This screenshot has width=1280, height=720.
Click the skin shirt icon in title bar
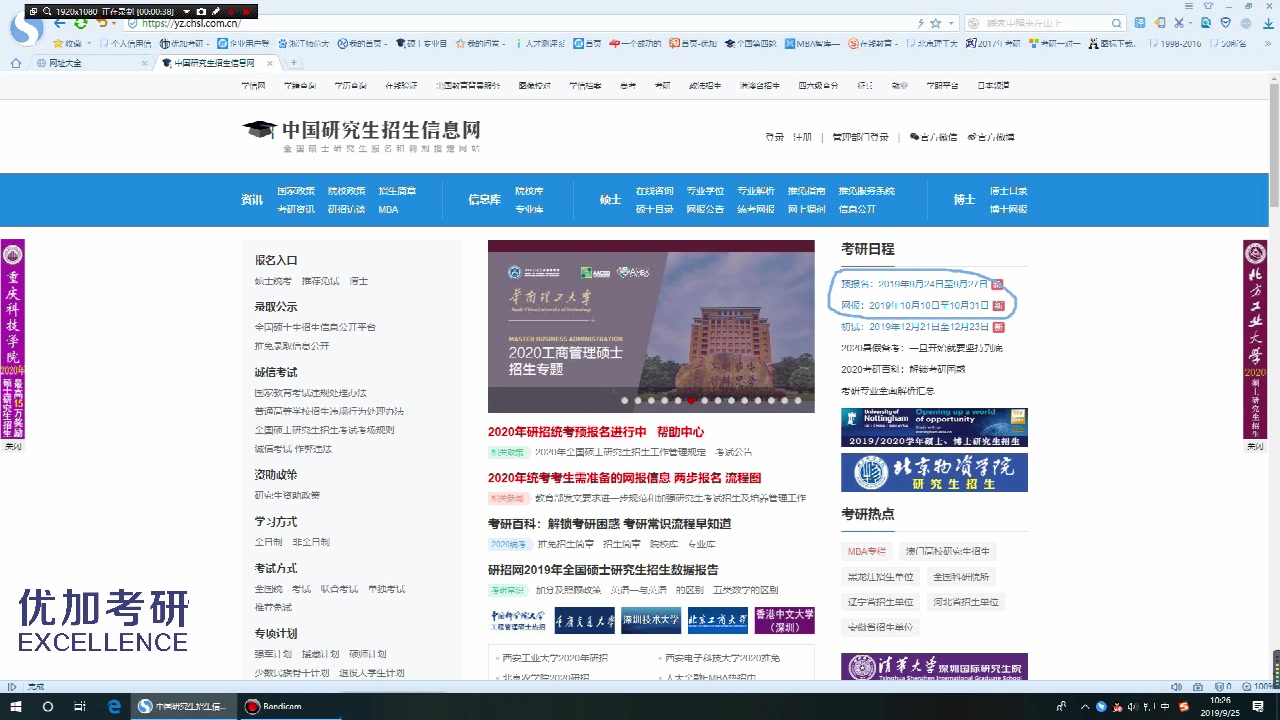click(1207, 5)
